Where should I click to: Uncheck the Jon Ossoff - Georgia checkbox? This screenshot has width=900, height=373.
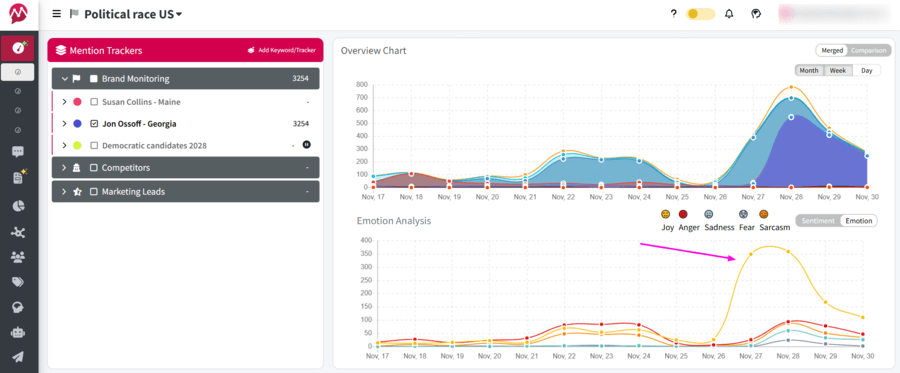pyautogui.click(x=94, y=123)
